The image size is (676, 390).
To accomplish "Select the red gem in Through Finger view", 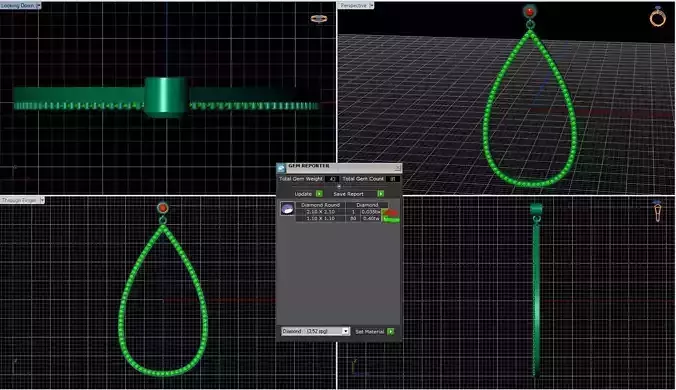I will 163,208.
